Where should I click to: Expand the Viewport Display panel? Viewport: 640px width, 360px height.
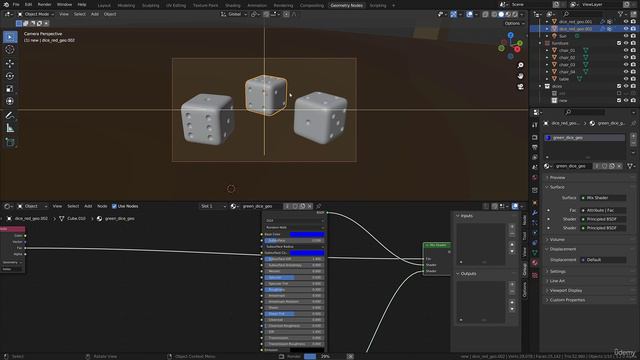coord(565,291)
